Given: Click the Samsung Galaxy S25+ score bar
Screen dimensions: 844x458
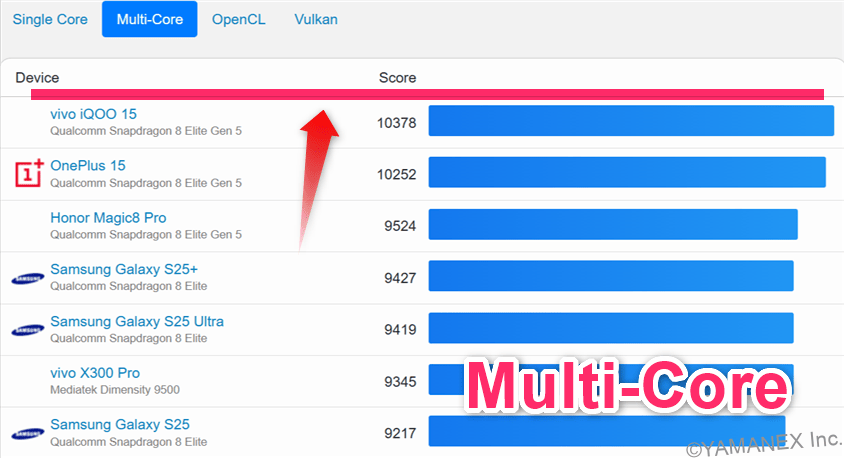Looking at the screenshot, I should tap(611, 276).
